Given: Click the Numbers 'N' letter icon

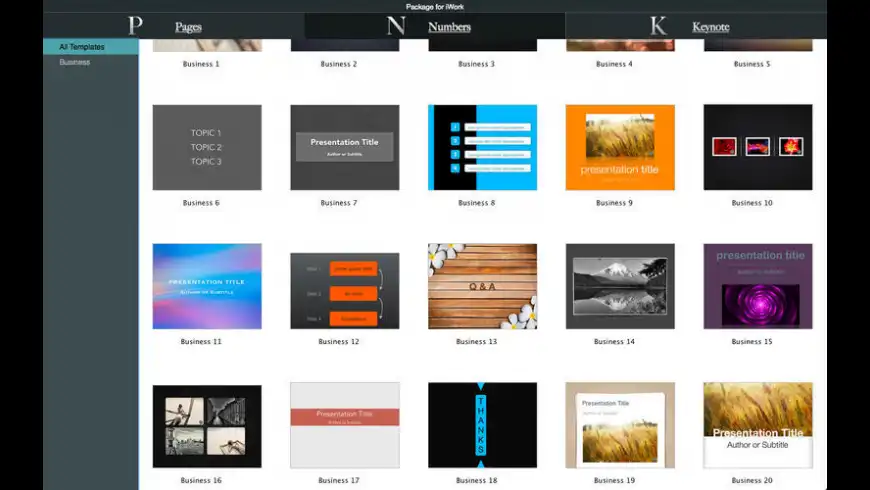Looking at the screenshot, I should pos(396,26).
